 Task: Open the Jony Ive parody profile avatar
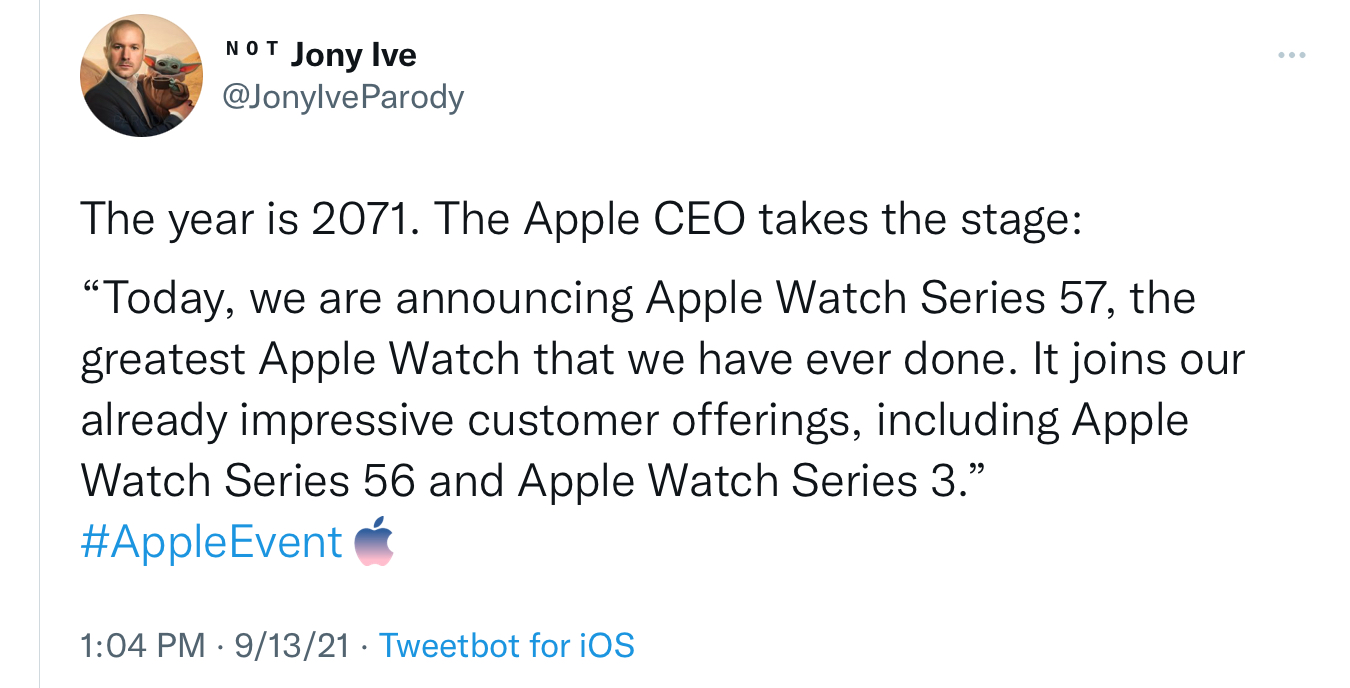pos(141,77)
